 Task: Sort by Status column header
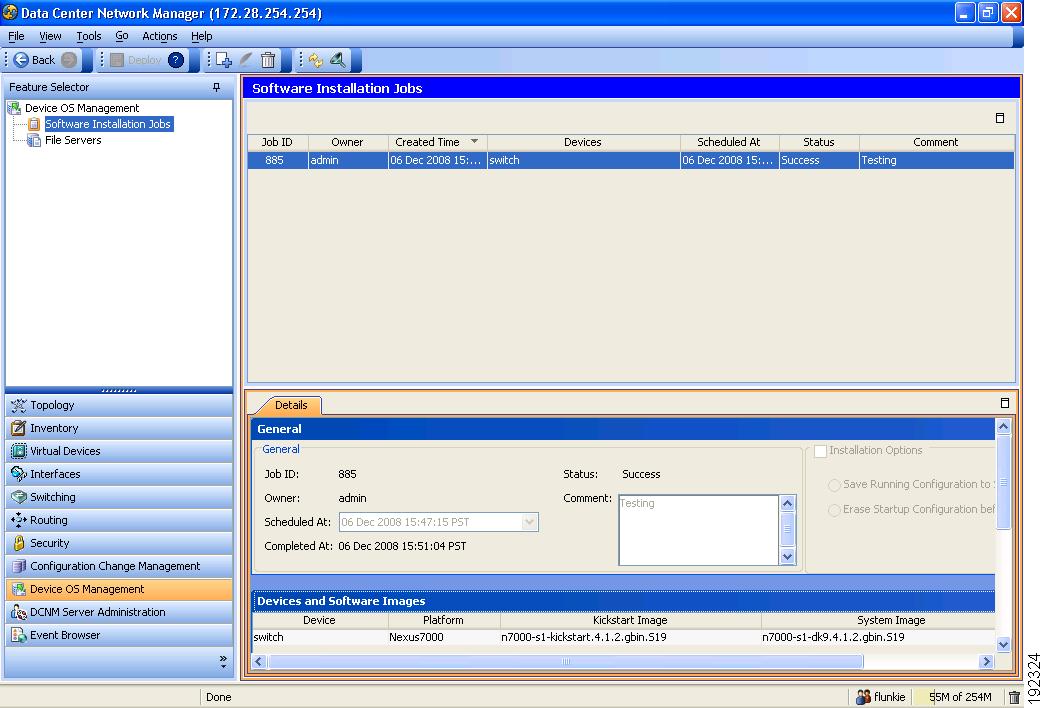tap(819, 142)
